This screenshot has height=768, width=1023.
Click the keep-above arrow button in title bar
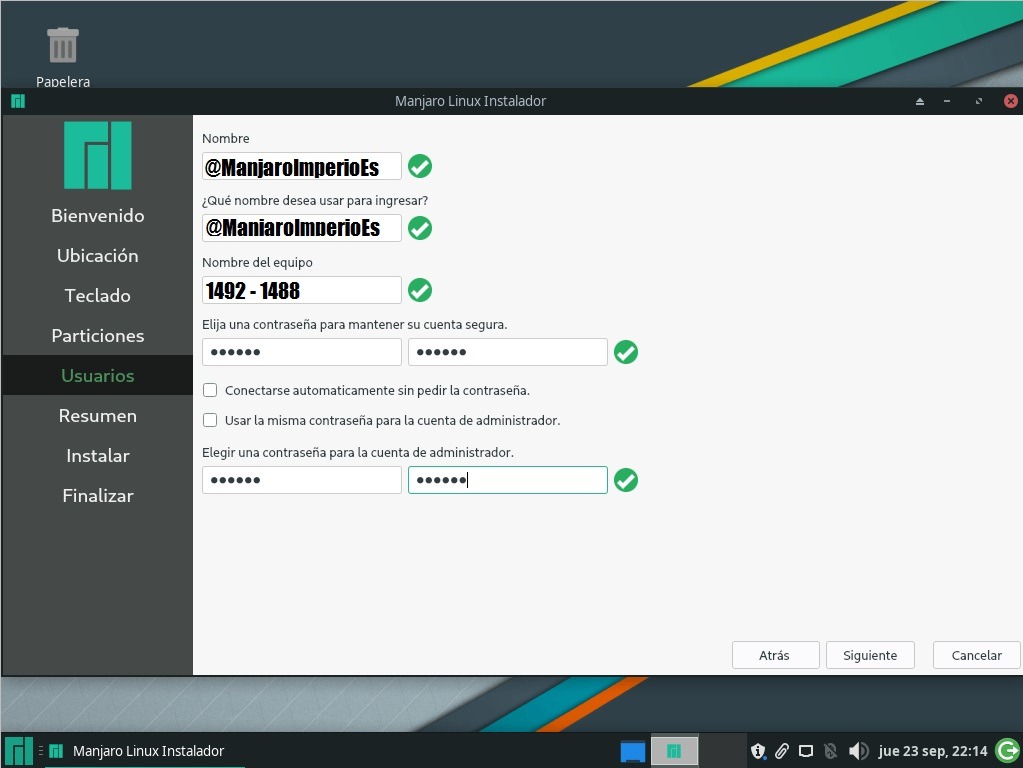pyautogui.click(x=920, y=101)
